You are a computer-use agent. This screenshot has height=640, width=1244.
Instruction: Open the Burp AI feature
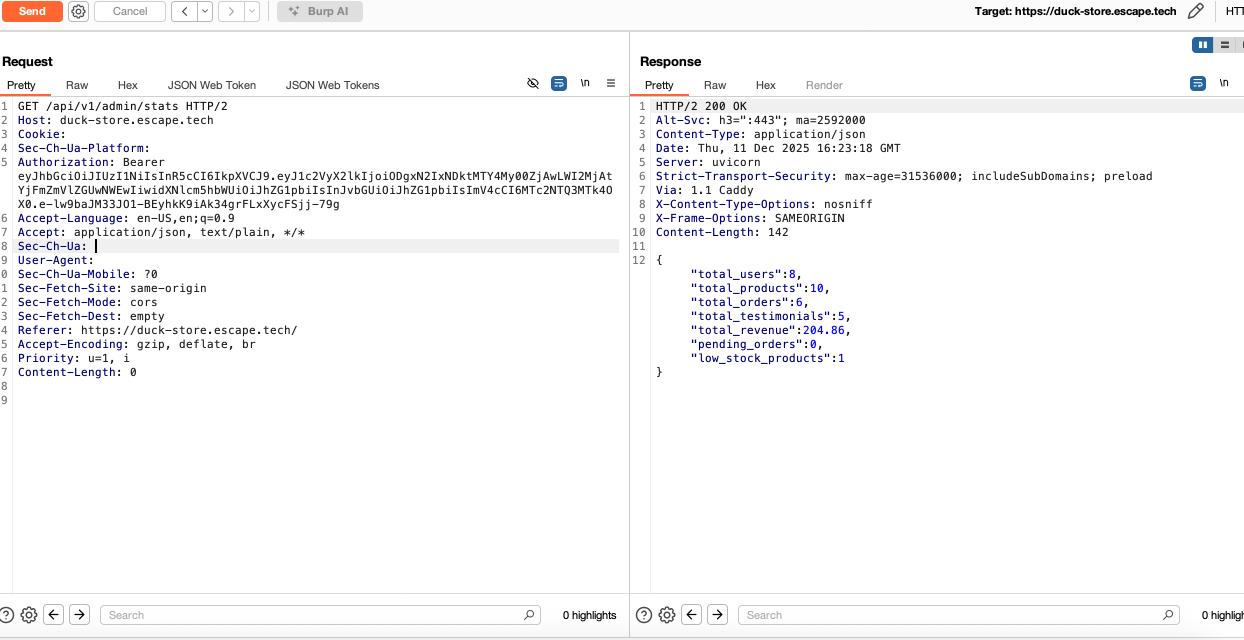tap(319, 11)
